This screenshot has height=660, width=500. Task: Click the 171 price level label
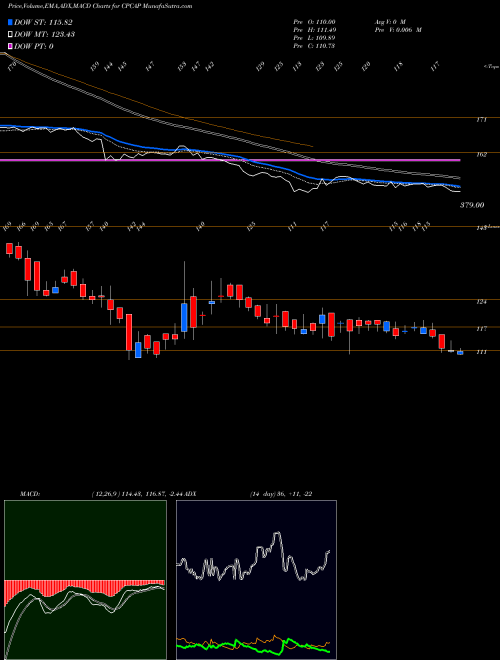(481, 120)
